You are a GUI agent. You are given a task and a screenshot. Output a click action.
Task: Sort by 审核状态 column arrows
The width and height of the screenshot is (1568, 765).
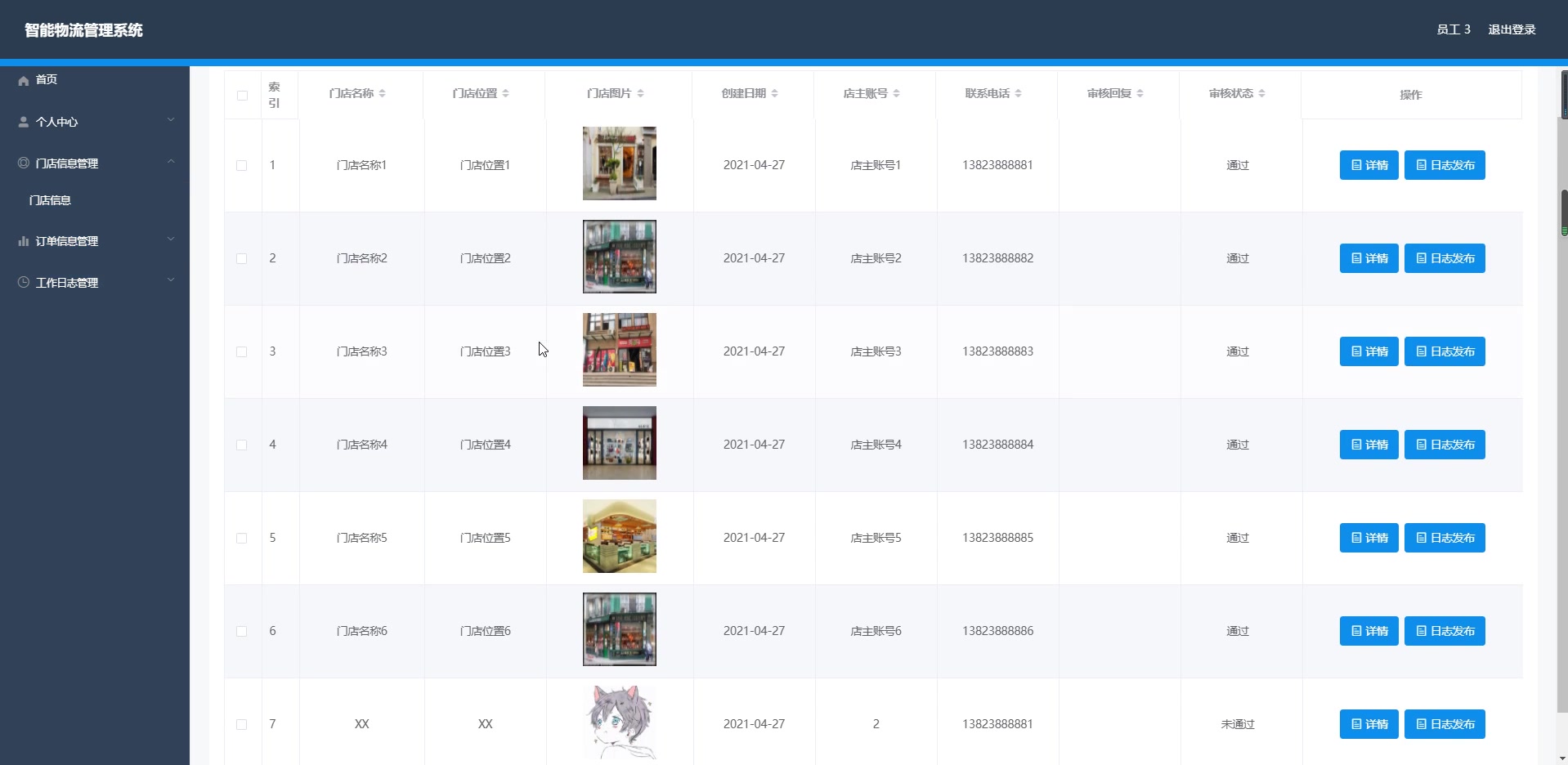(1261, 93)
